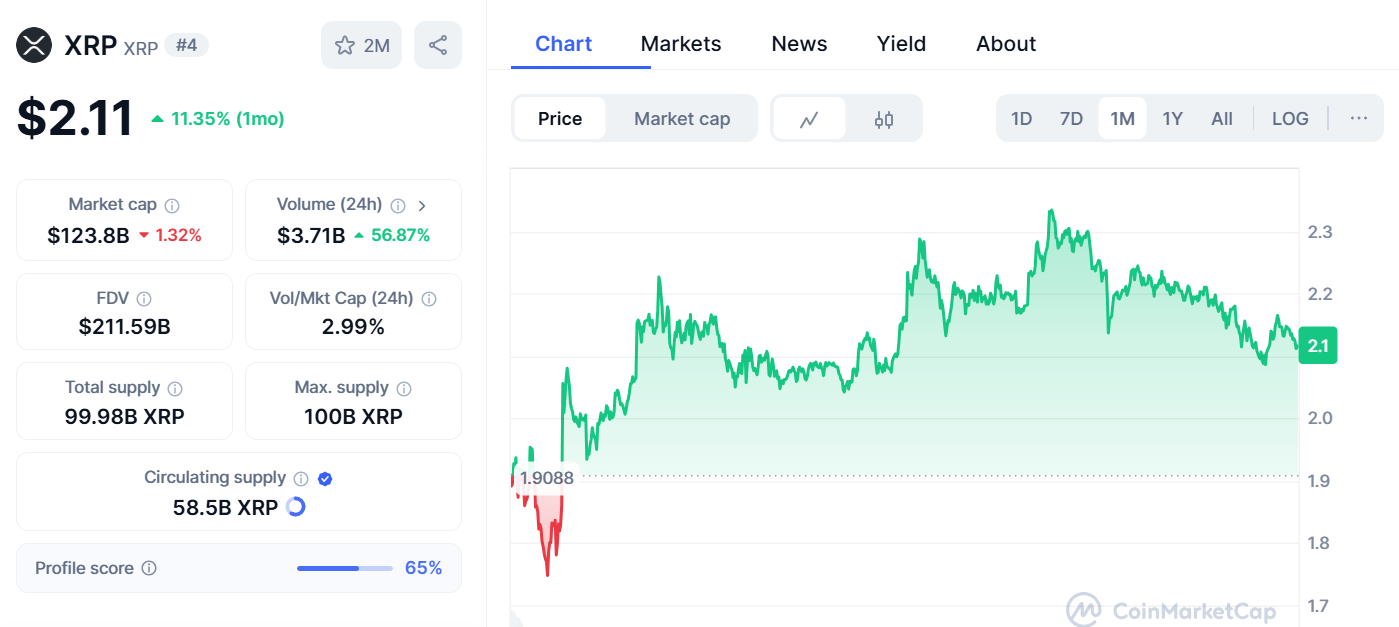Toggle chart to Market cap
This screenshot has height=627, width=1399.
pyautogui.click(x=682, y=119)
